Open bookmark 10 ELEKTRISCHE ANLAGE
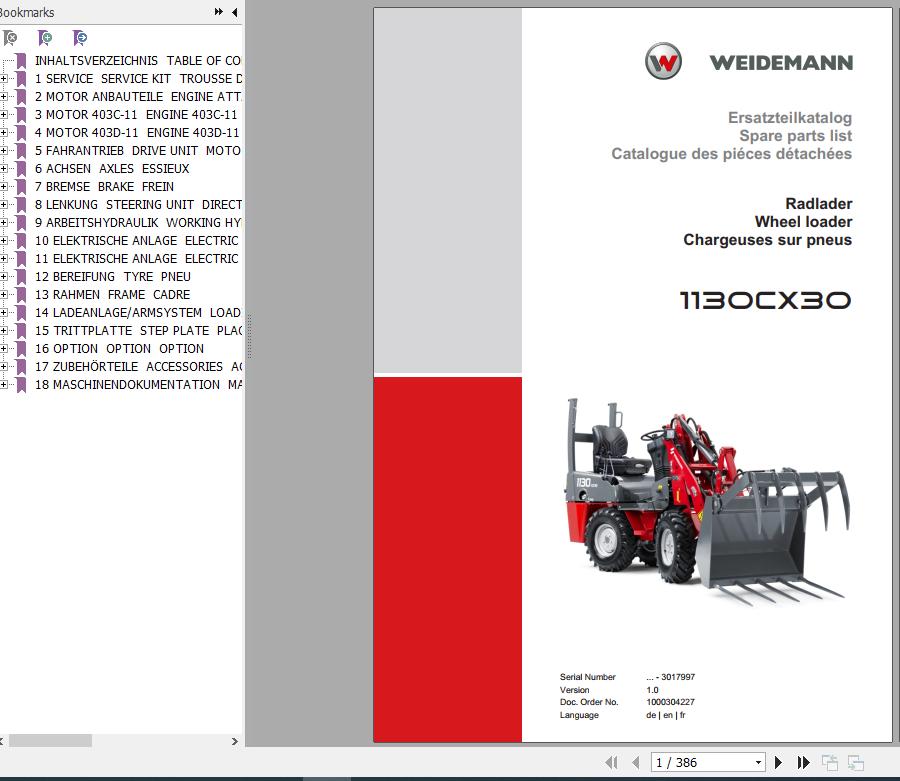 coord(137,240)
